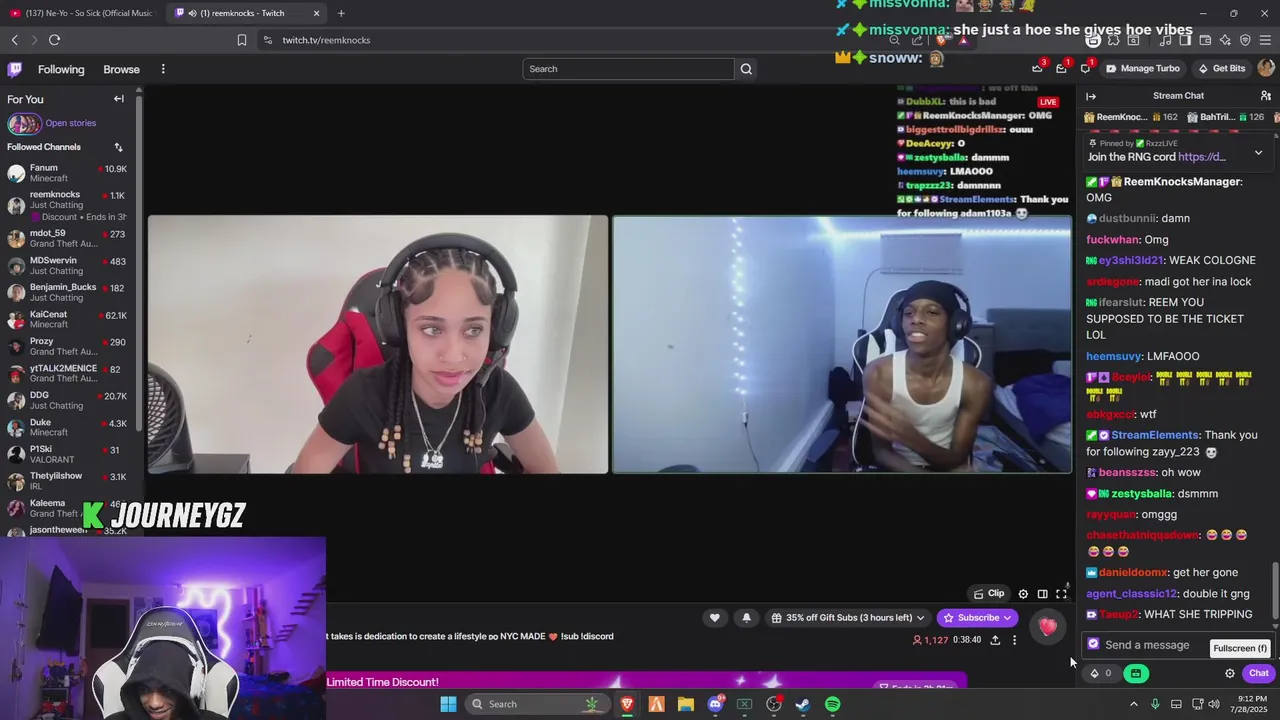Expand the 35% off Gift Subs dropdown
The height and width of the screenshot is (720, 1280).
[848, 618]
